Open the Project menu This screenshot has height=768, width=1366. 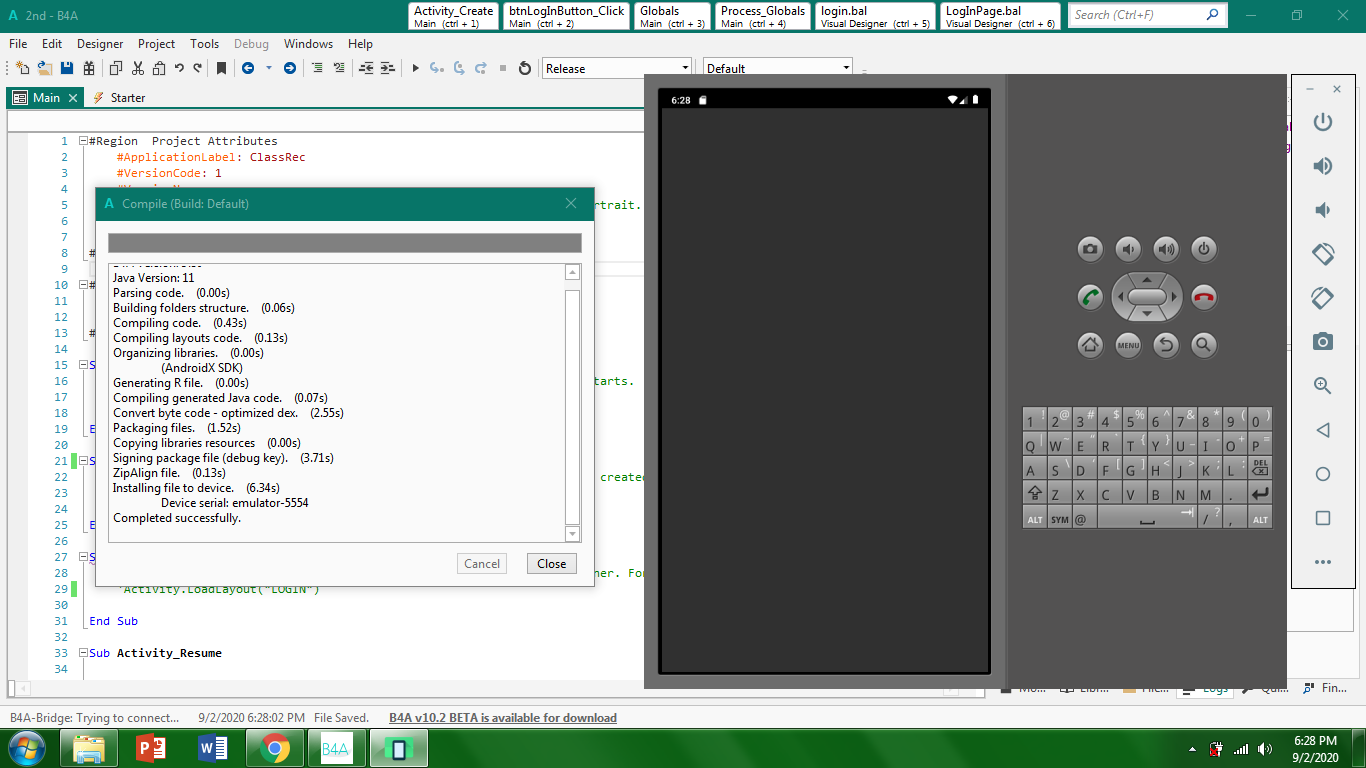click(x=156, y=44)
